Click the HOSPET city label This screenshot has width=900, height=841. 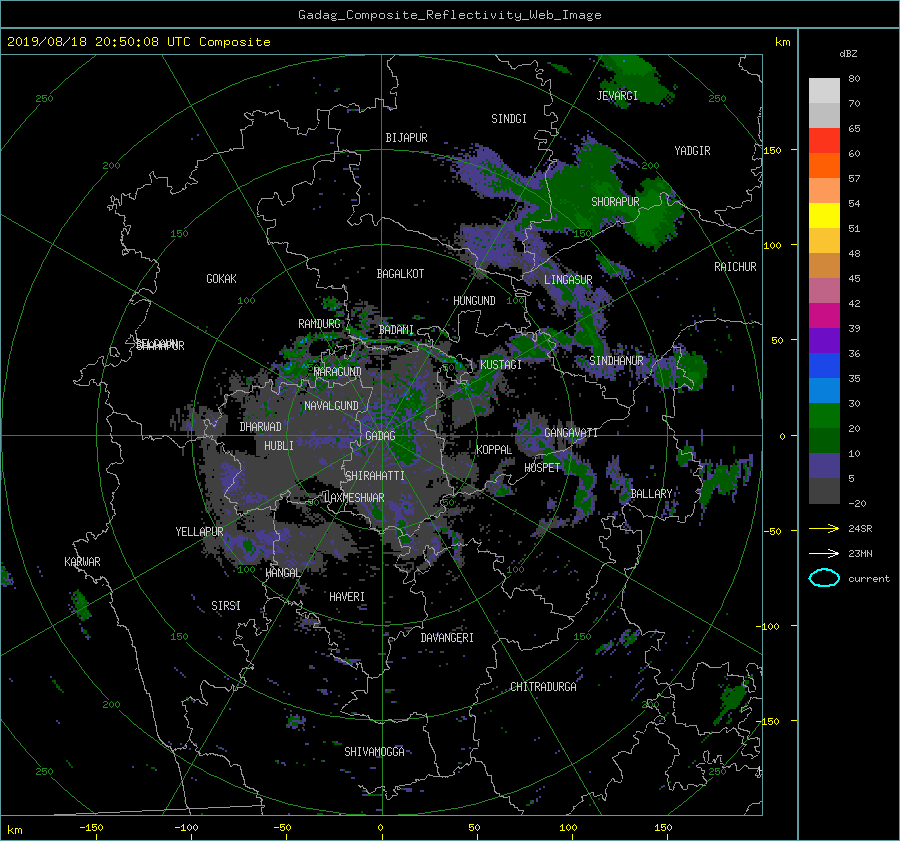click(542, 468)
